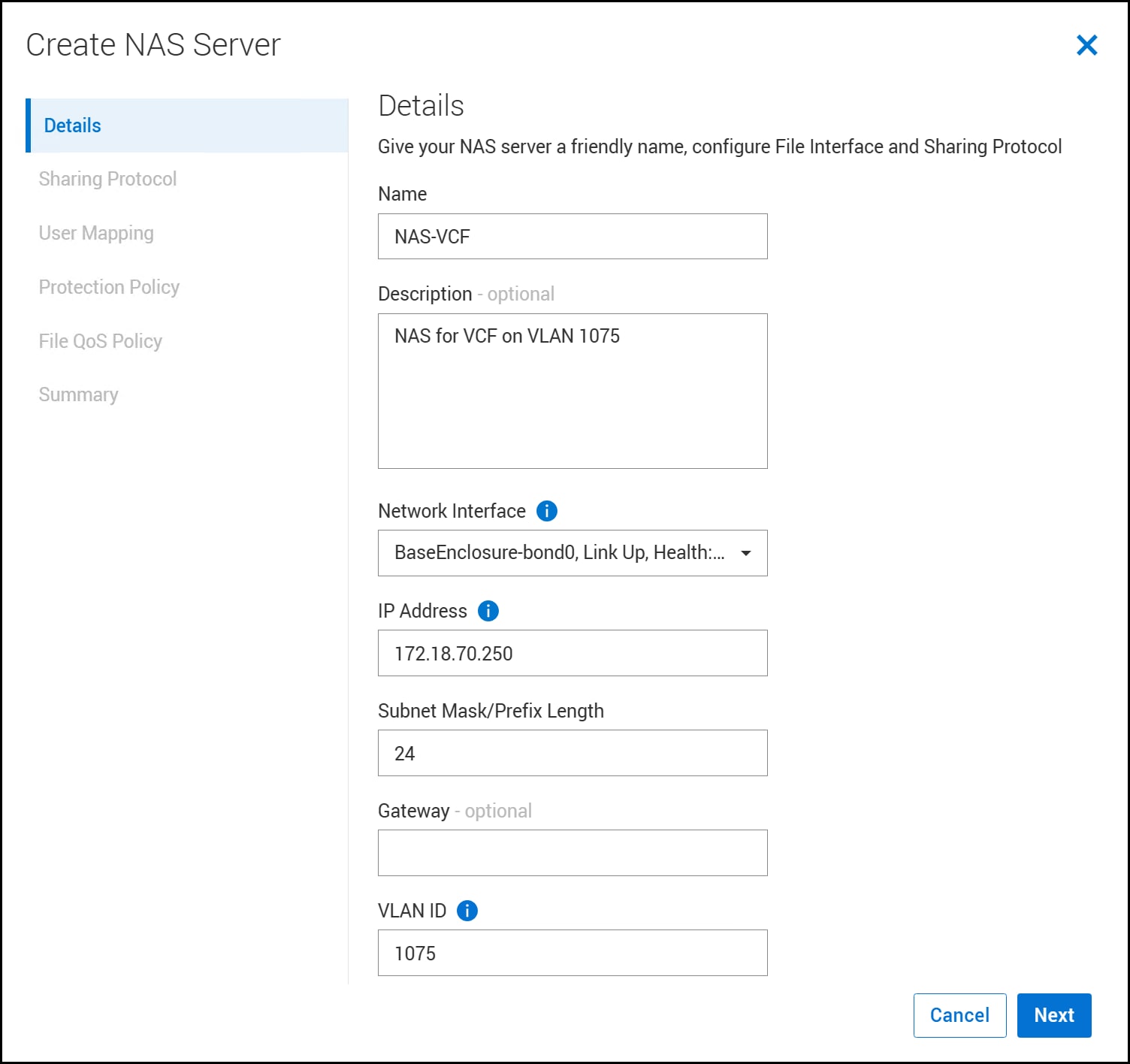Click the Network Interface info icon
1130x1064 pixels.
[547, 511]
